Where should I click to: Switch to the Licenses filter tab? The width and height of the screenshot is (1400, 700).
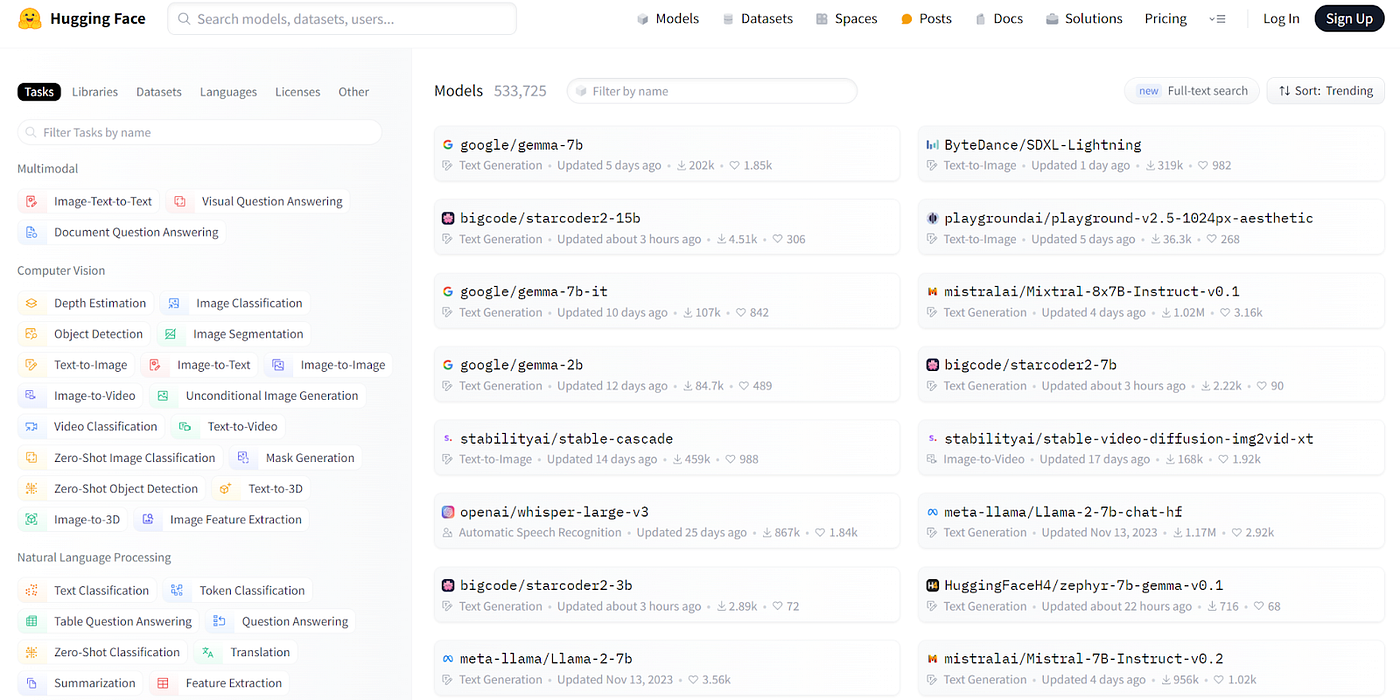point(298,92)
